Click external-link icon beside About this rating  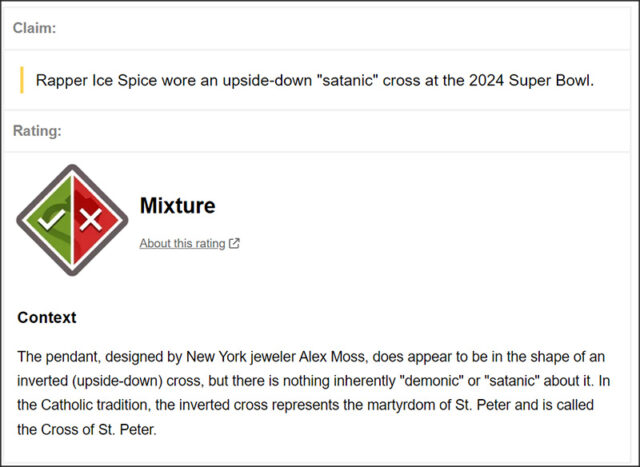click(234, 243)
